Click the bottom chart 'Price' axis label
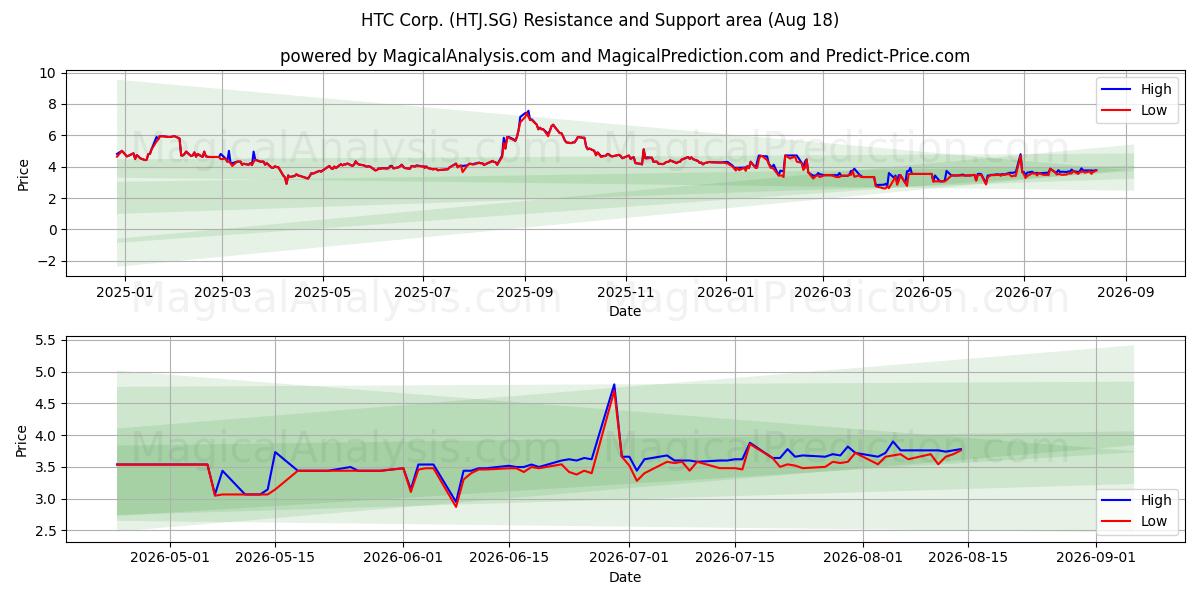The image size is (1200, 600). (x=23, y=439)
